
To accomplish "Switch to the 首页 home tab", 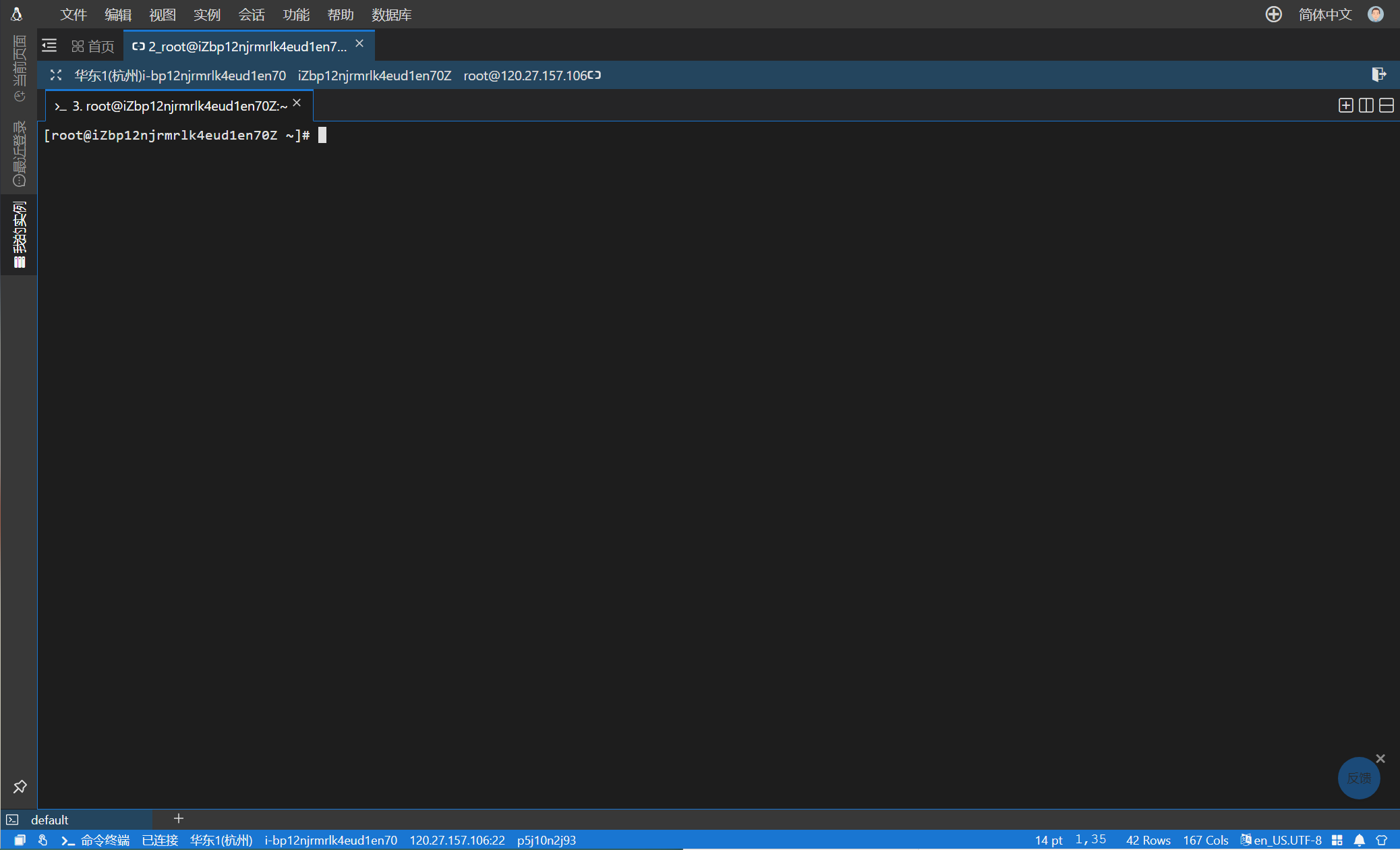I will 93,46.
